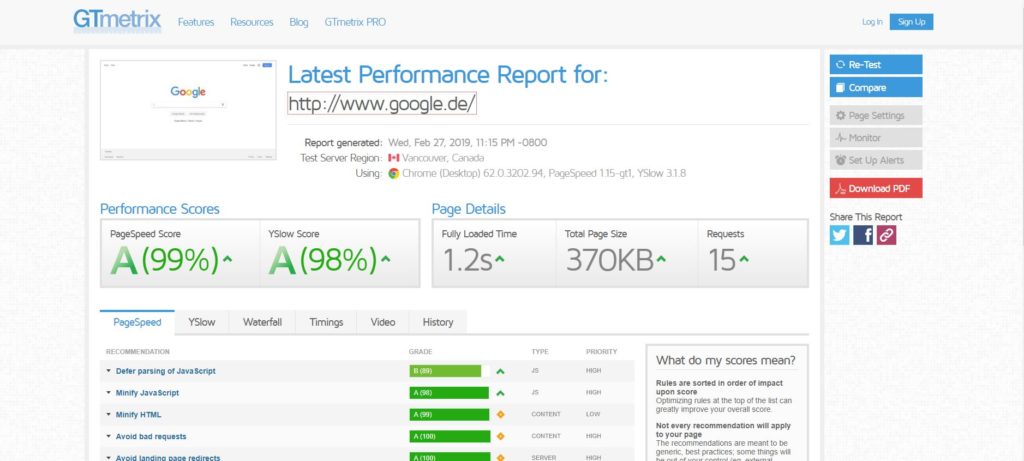Share report on Twitter icon
This screenshot has height=461, width=1024.
click(840, 235)
